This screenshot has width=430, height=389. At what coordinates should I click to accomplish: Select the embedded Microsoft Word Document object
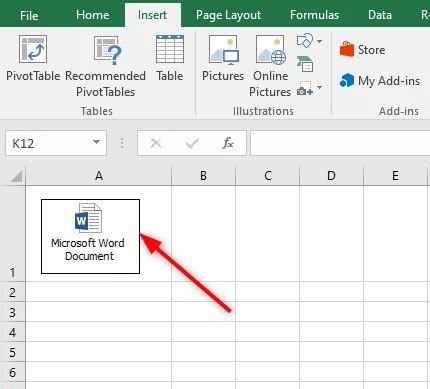[x=90, y=236]
